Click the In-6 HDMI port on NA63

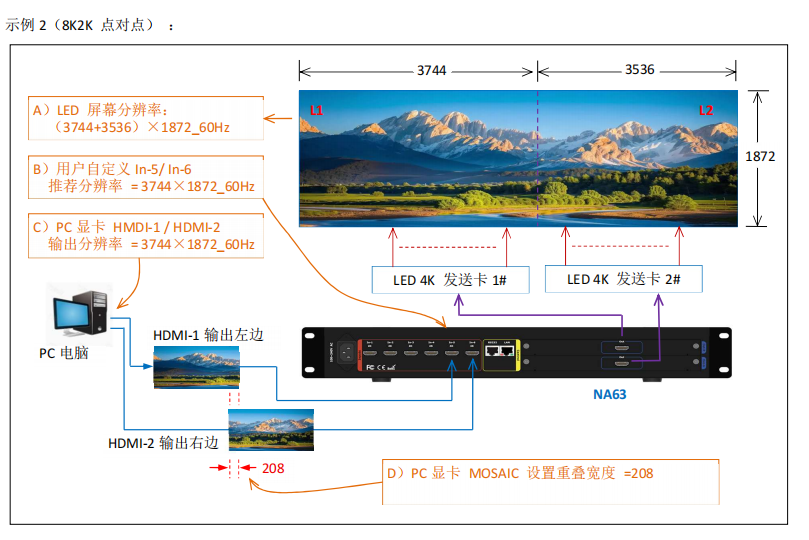(x=472, y=353)
